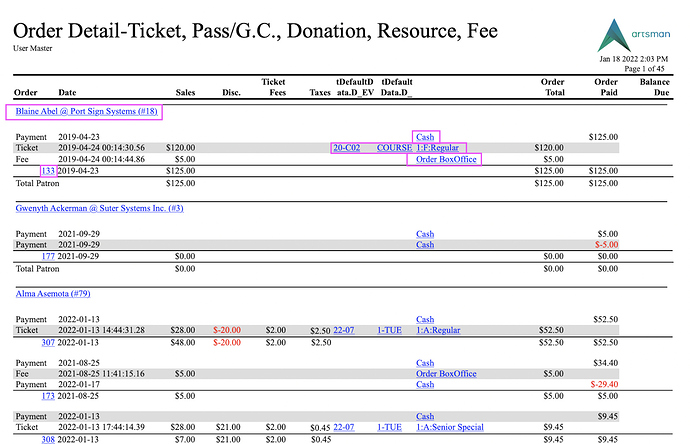Click the $7.00 sales total for order 308
This screenshot has width=690, height=444.
185,439
